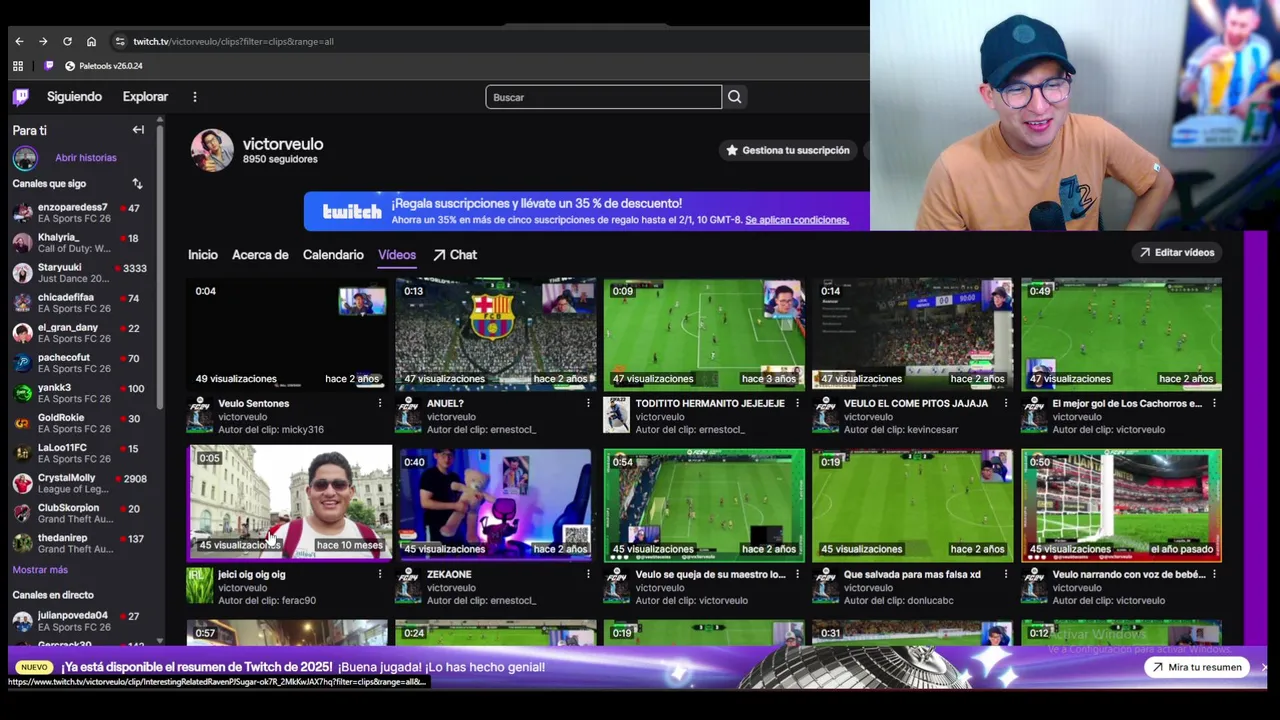Open LaLoo11FC channel in sidebar
This screenshot has width=1280, height=720.
click(80, 453)
